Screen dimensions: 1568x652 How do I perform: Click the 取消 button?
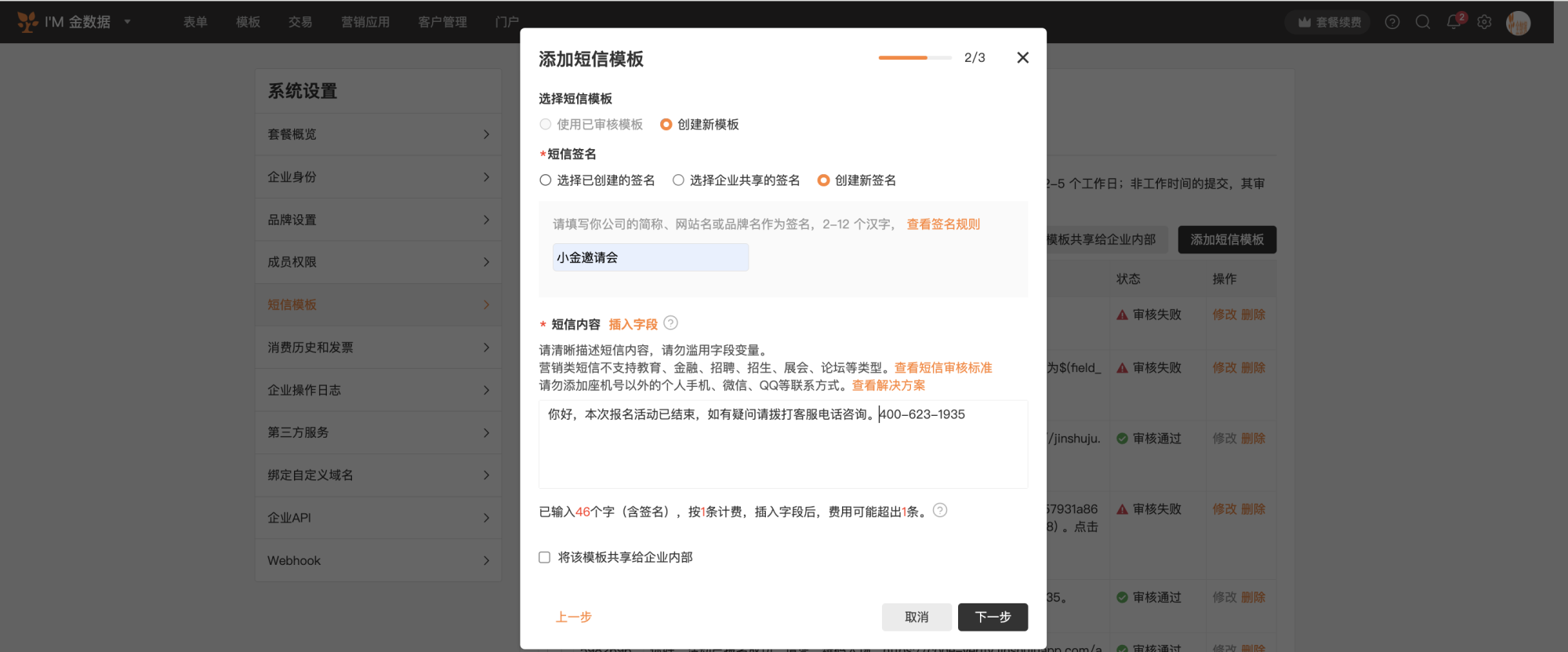pos(916,617)
